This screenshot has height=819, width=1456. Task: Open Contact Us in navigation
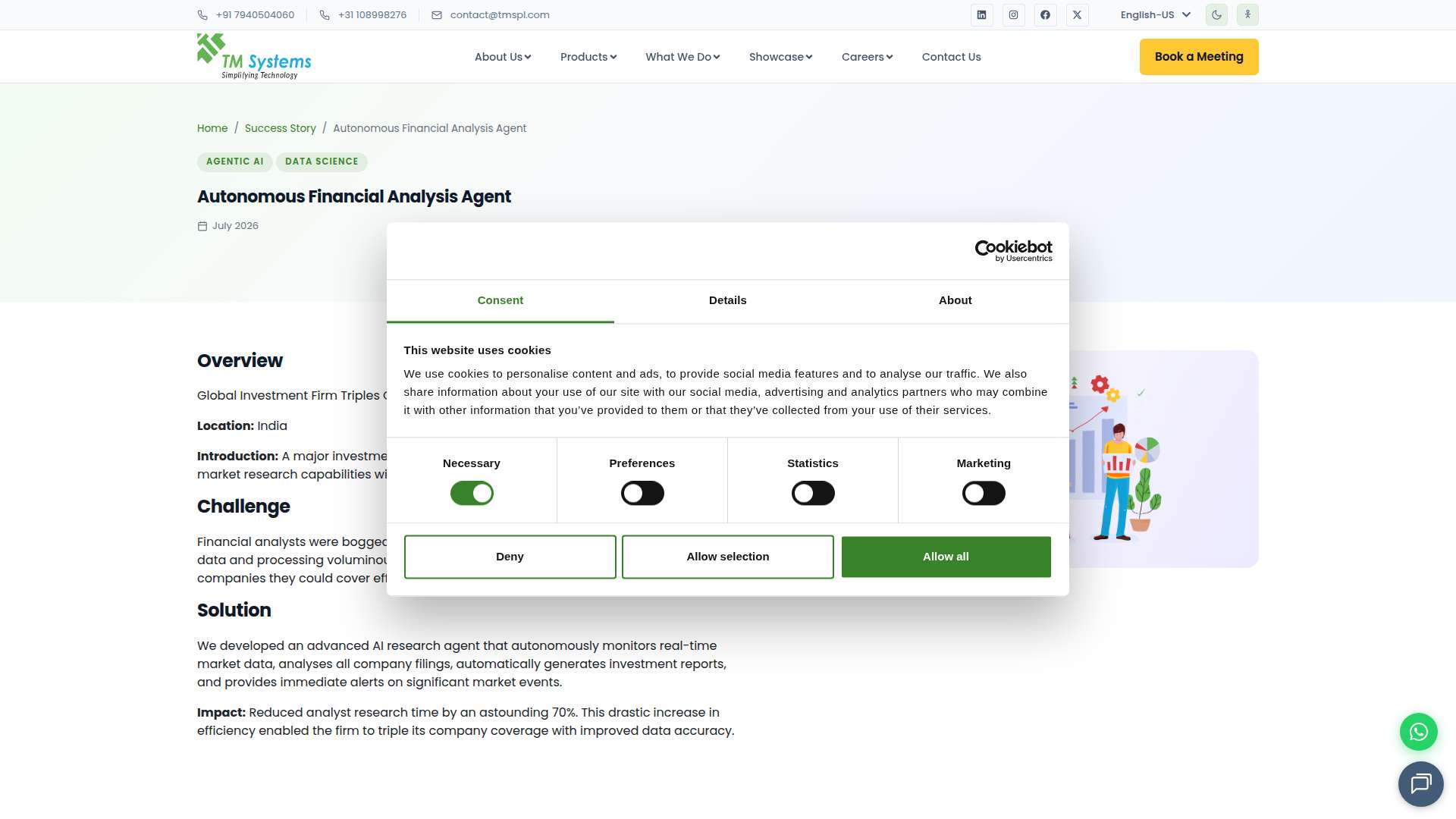pyautogui.click(x=951, y=57)
